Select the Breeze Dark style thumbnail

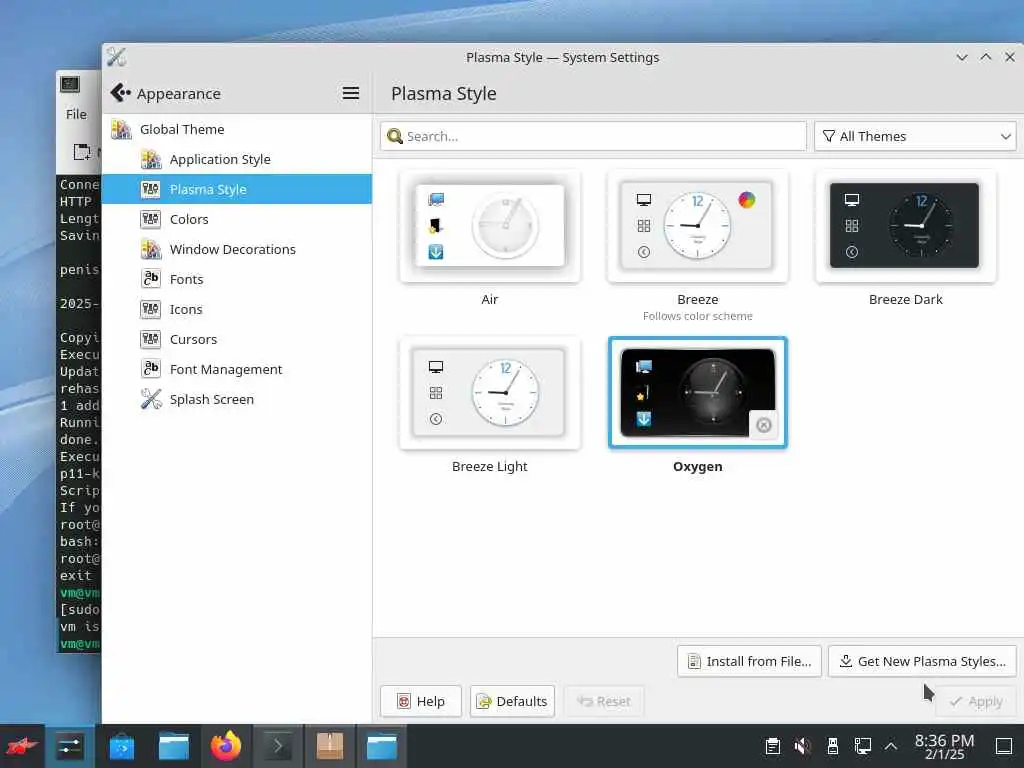tap(905, 226)
